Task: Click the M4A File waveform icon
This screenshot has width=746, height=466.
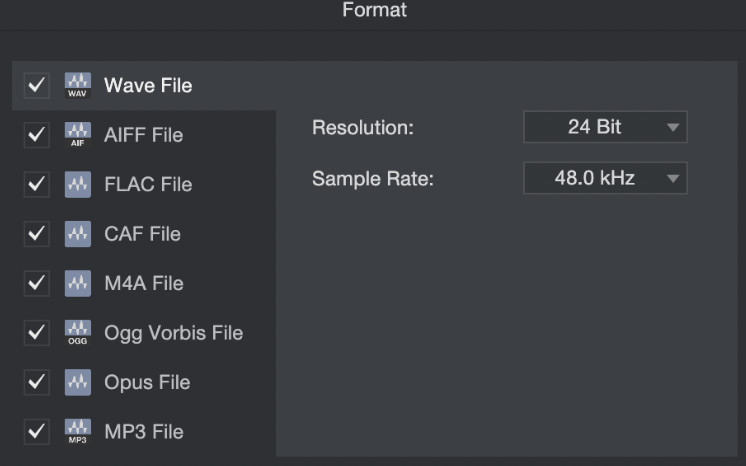Action: 78,284
